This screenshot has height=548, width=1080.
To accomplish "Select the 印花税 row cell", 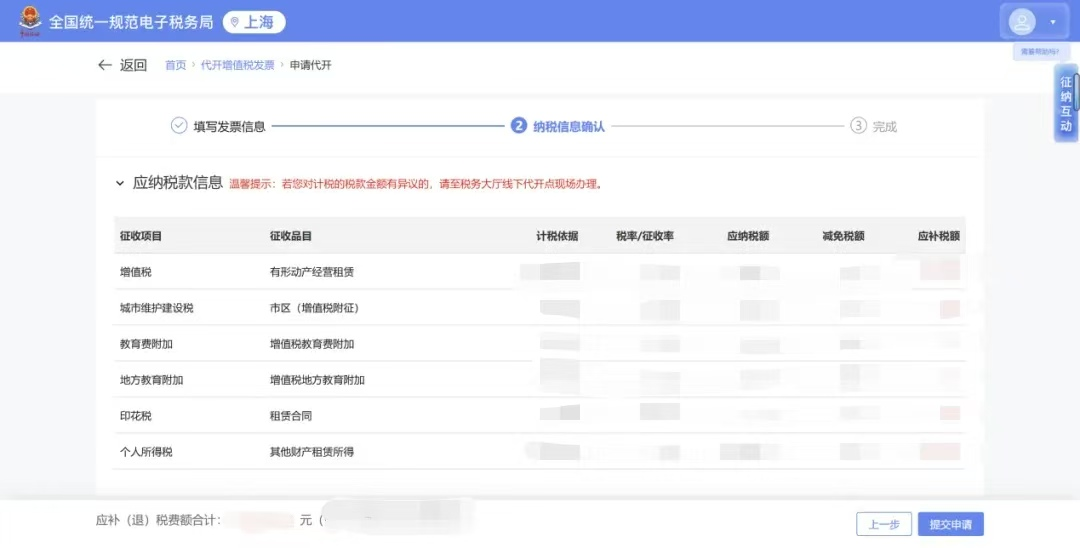I will coord(136,416).
